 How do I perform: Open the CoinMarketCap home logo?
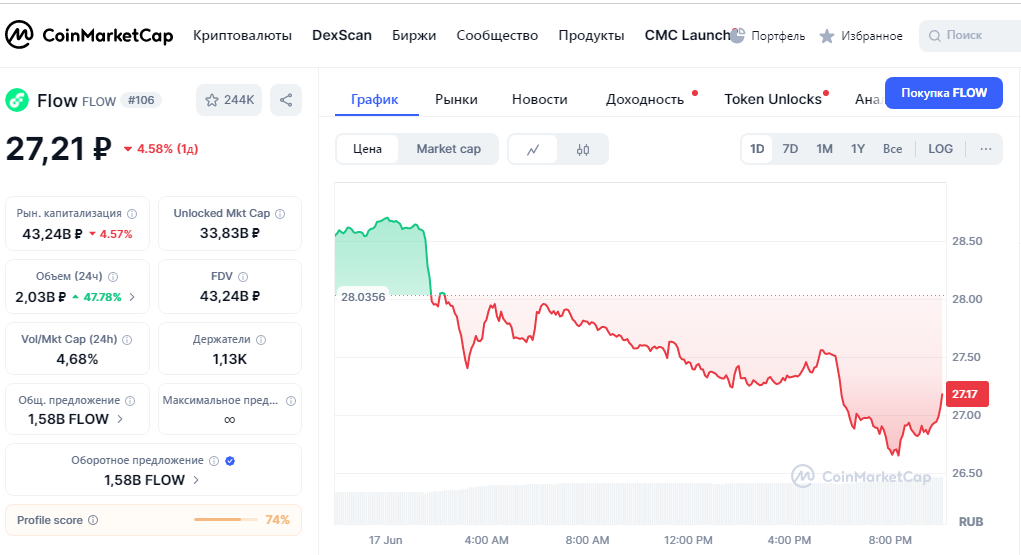click(89, 35)
